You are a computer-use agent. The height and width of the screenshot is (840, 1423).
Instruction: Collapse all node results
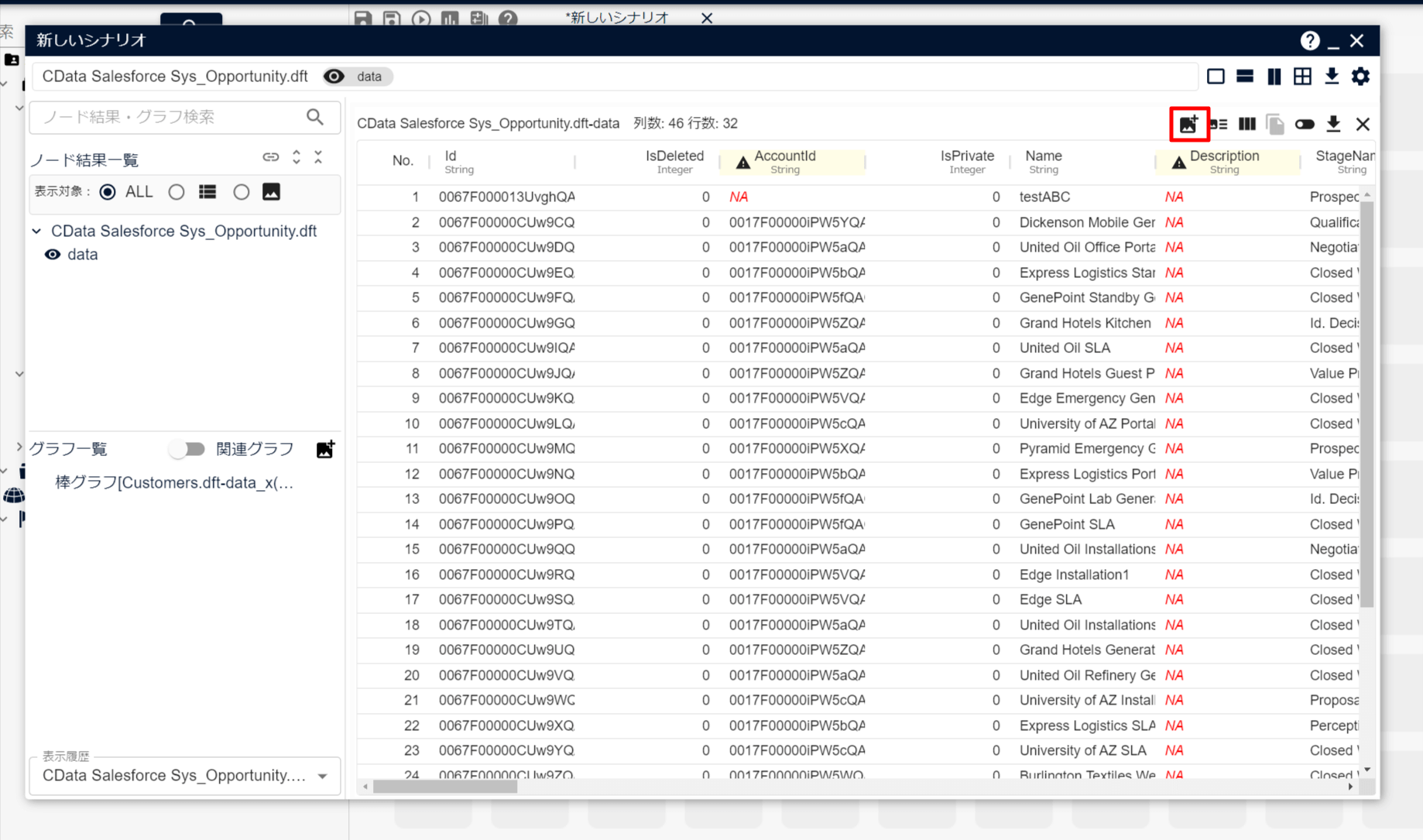point(318,157)
